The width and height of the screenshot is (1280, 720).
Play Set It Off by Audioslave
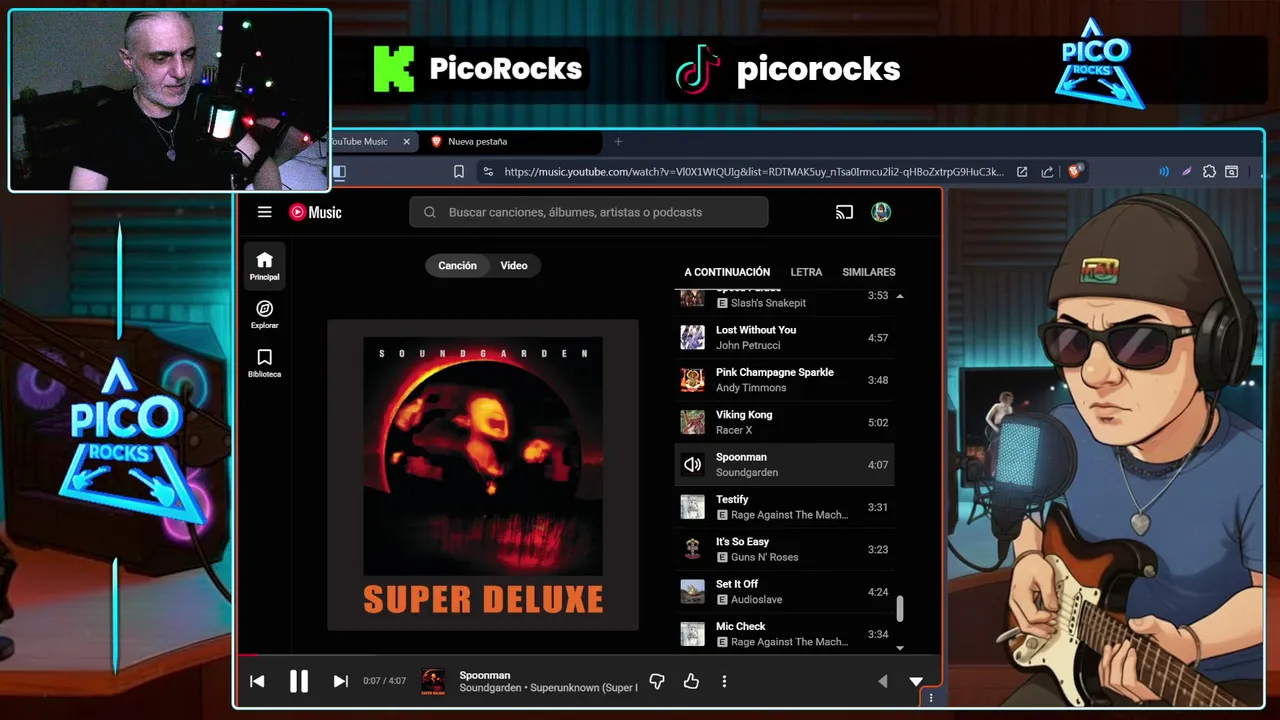pos(784,591)
